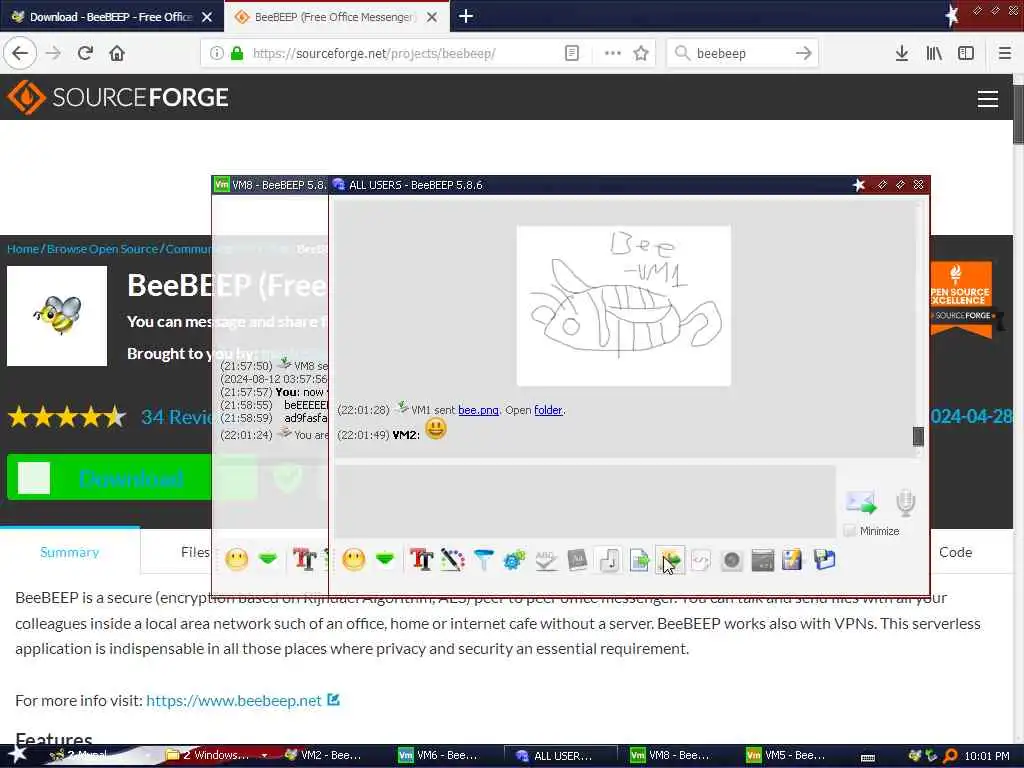Click the chat scrollbar thumb in ALL USERS
The height and width of the screenshot is (768, 1024).
(918, 436)
